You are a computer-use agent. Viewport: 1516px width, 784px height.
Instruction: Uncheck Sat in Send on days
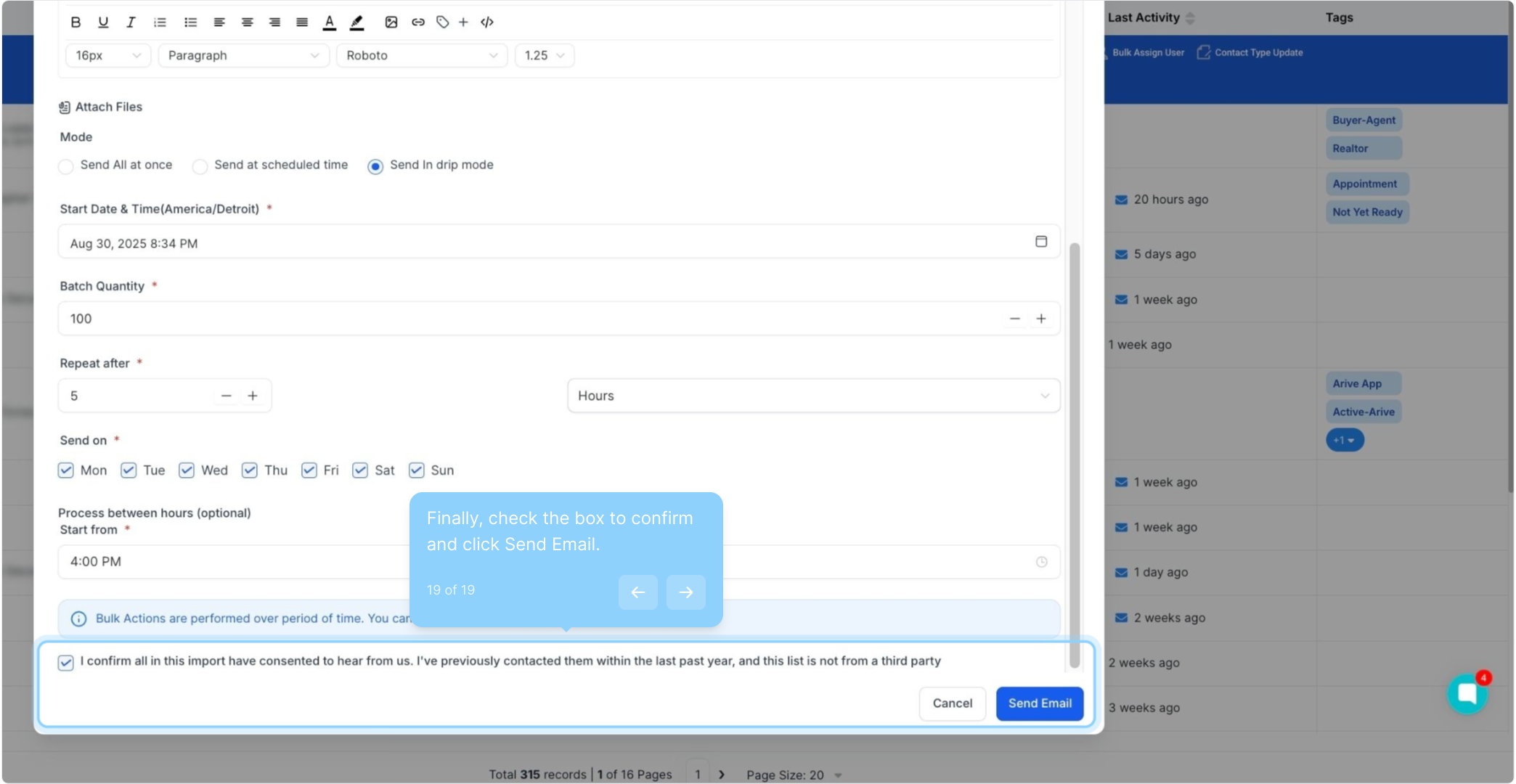360,470
